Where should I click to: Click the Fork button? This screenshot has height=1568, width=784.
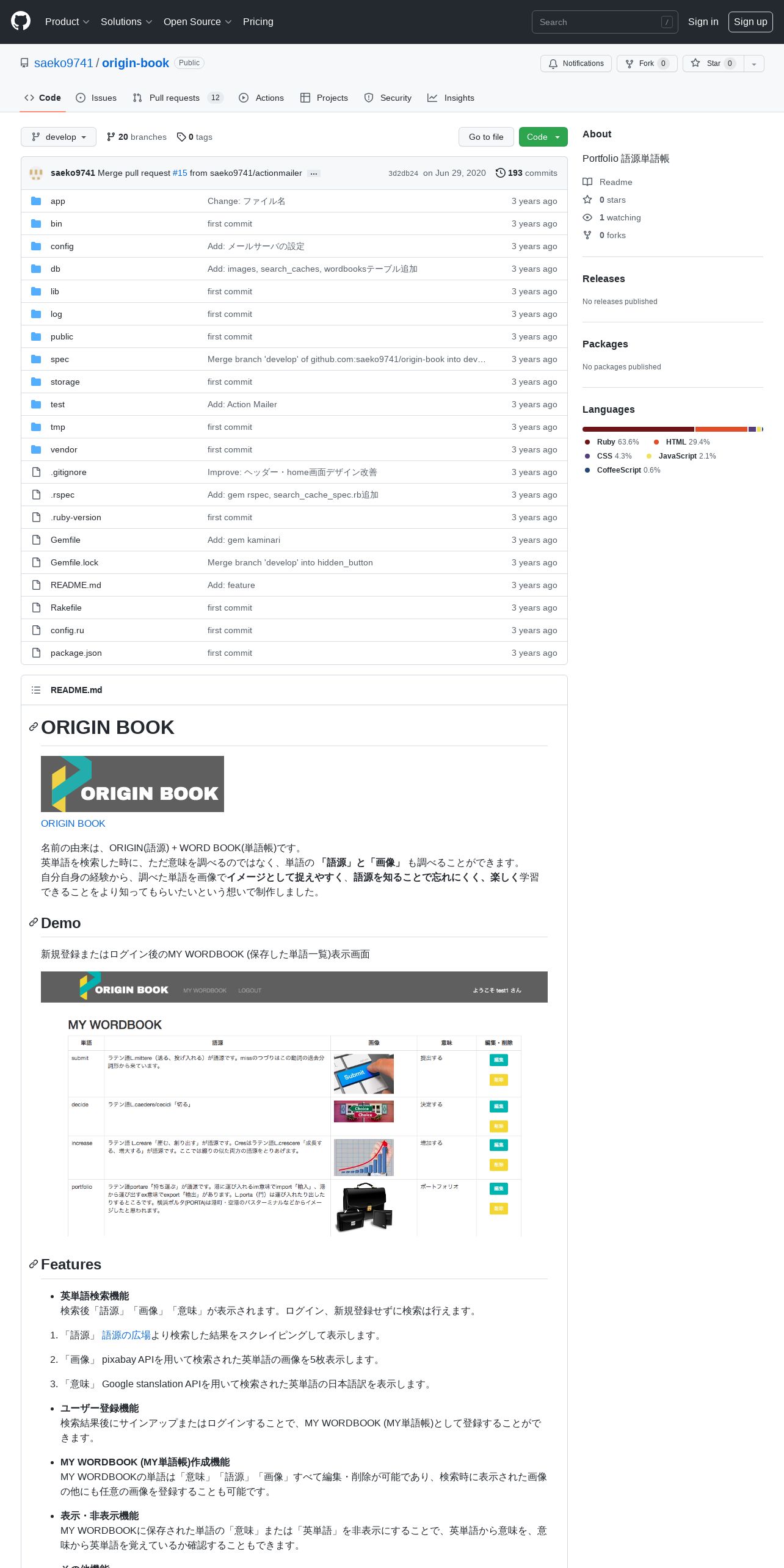tap(647, 64)
